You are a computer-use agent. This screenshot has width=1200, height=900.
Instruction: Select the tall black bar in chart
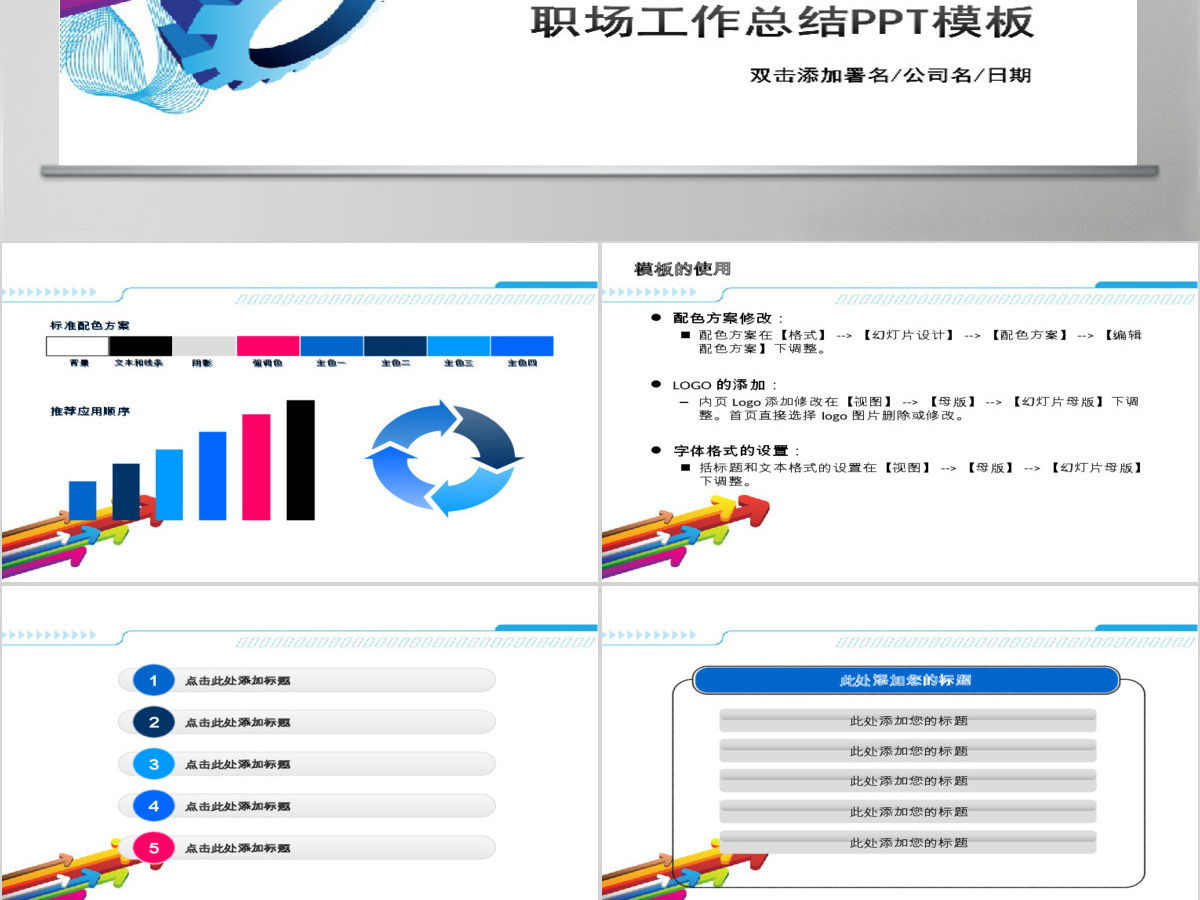300,460
